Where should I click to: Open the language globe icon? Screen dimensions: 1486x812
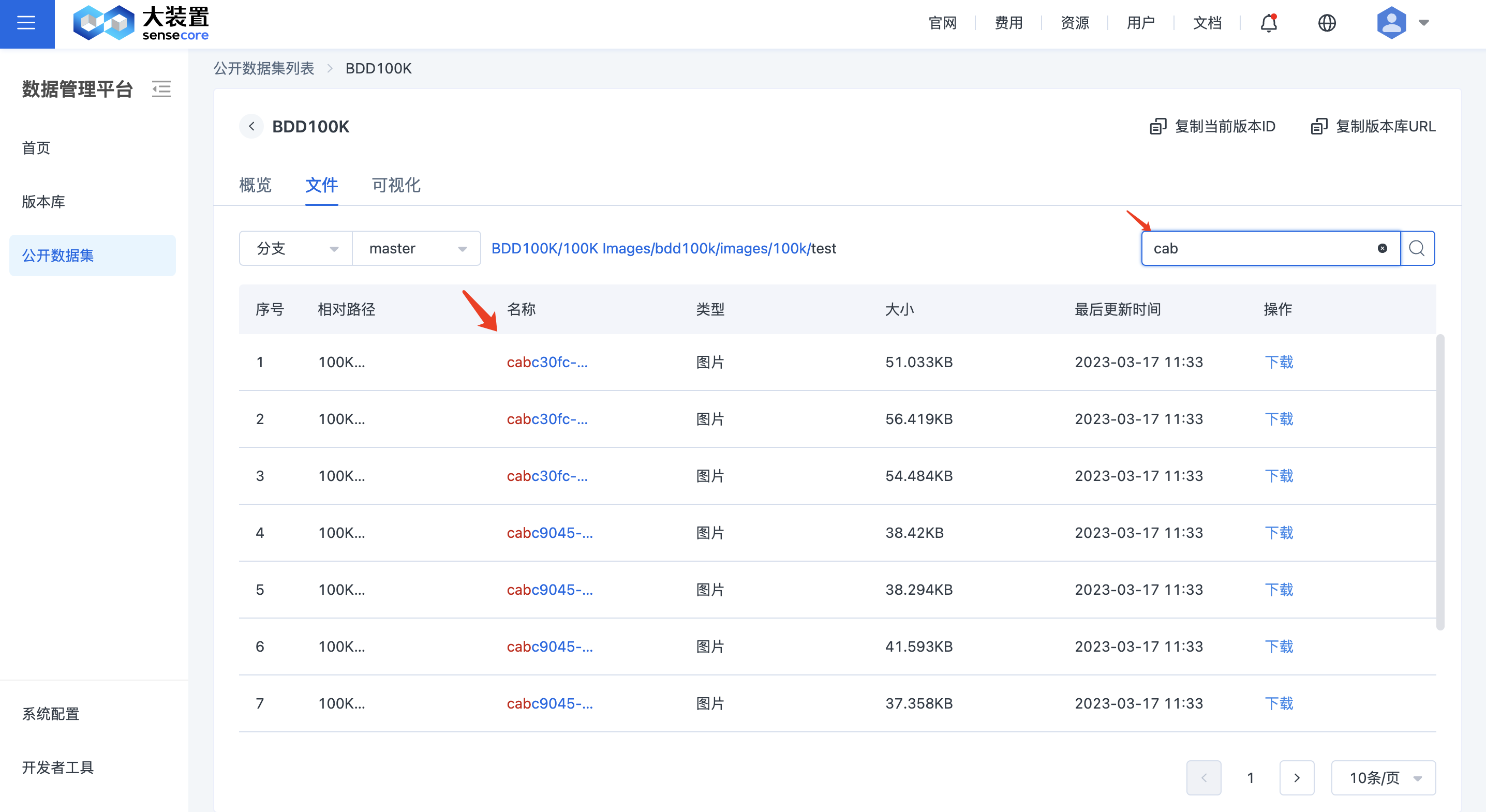[x=1327, y=23]
